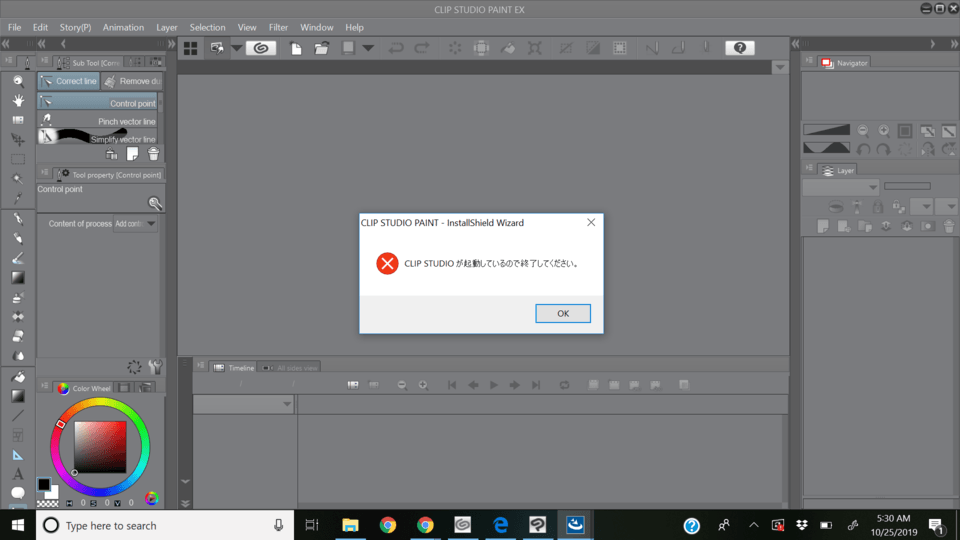This screenshot has height=540, width=960.
Task: Select Simplify vector line sub tool
Action: pos(98,138)
